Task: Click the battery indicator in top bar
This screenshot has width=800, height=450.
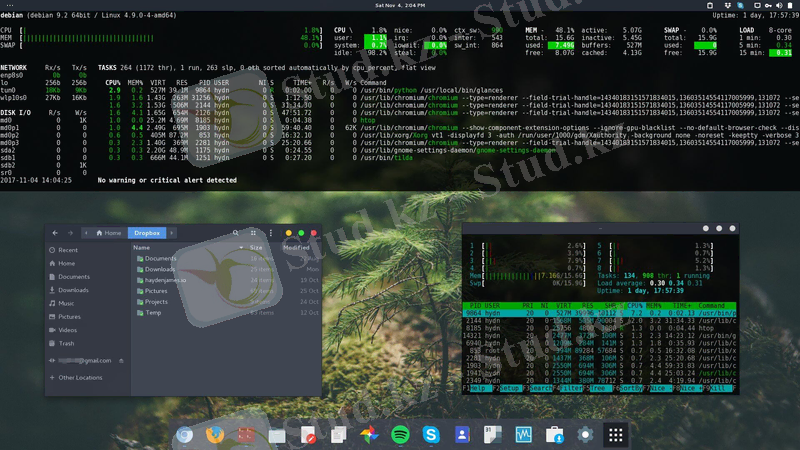Action: [x=790, y=5]
